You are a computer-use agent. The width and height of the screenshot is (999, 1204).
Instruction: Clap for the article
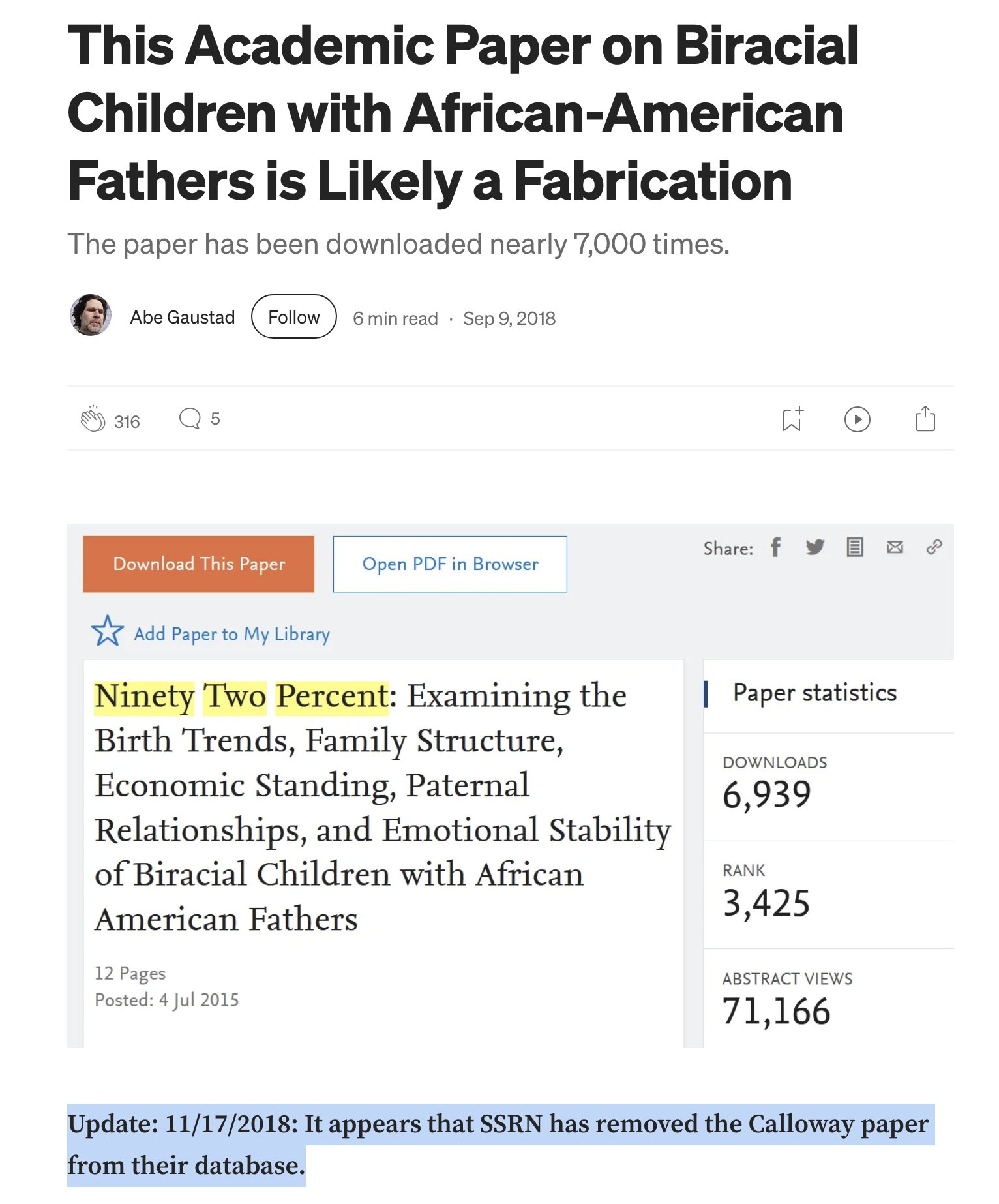tap(93, 419)
